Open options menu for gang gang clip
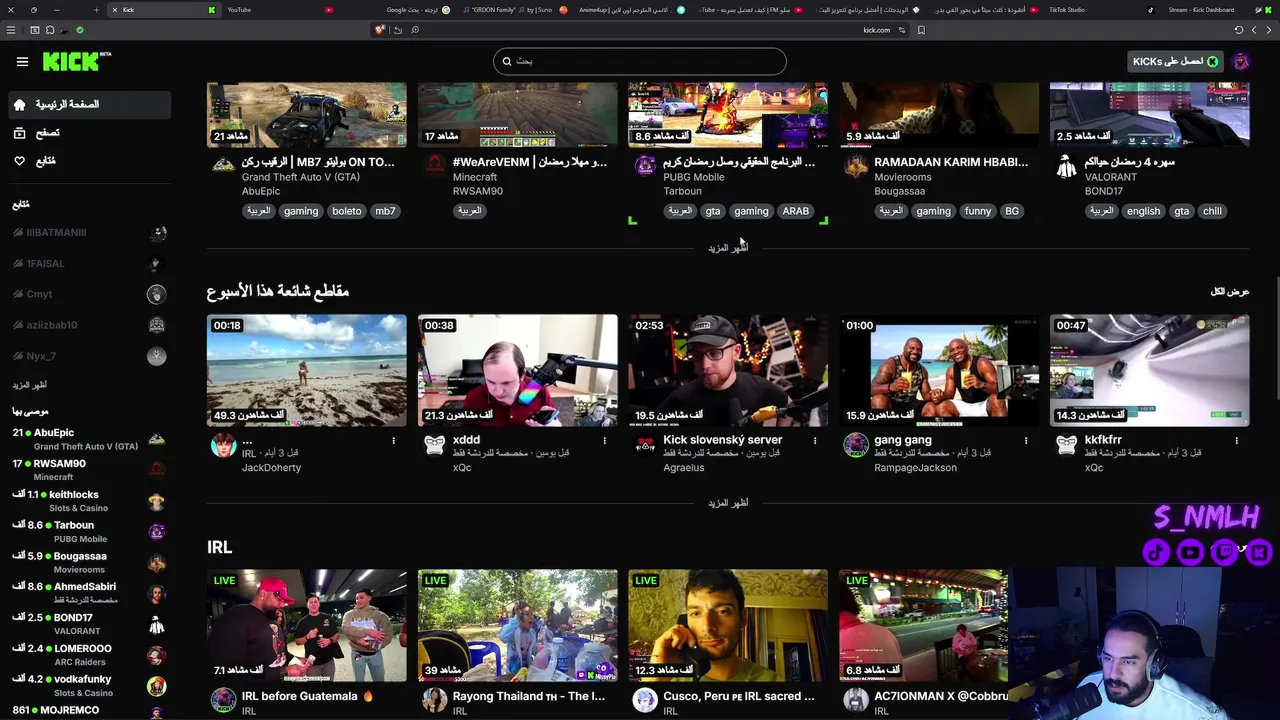Screen dimensions: 1280x720 1026,440
